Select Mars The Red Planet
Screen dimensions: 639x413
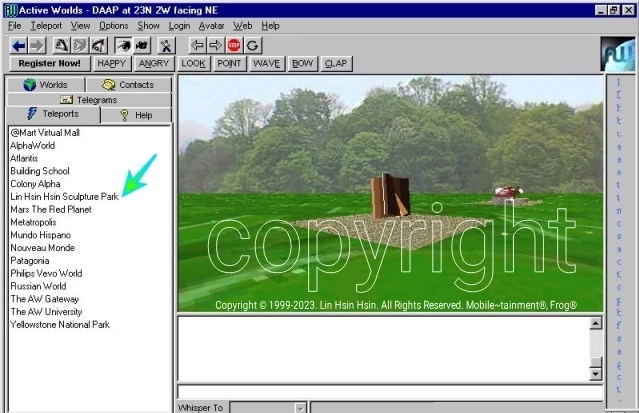pos(51,210)
